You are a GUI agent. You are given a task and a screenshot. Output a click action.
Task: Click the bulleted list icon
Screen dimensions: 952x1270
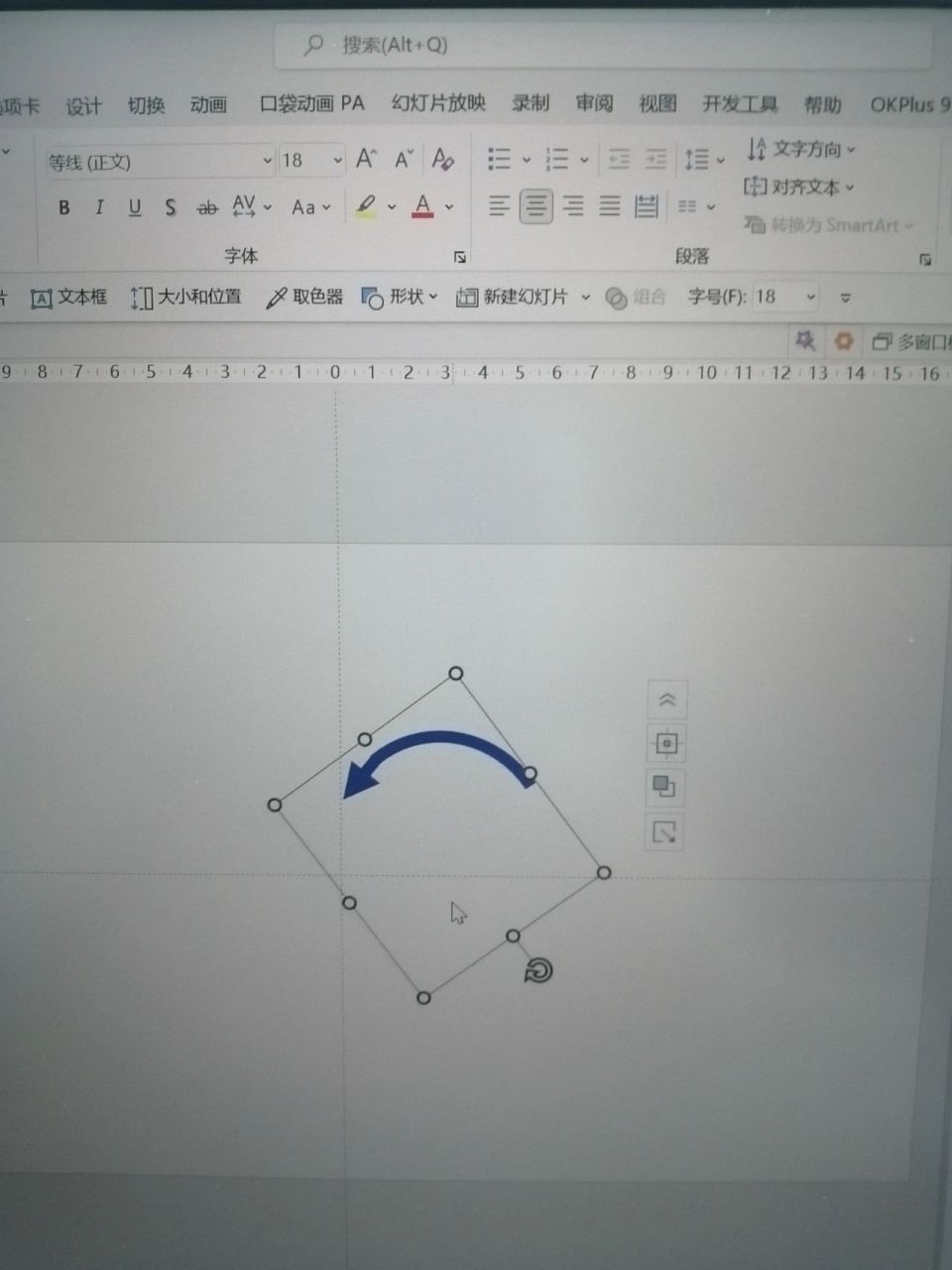click(x=499, y=159)
